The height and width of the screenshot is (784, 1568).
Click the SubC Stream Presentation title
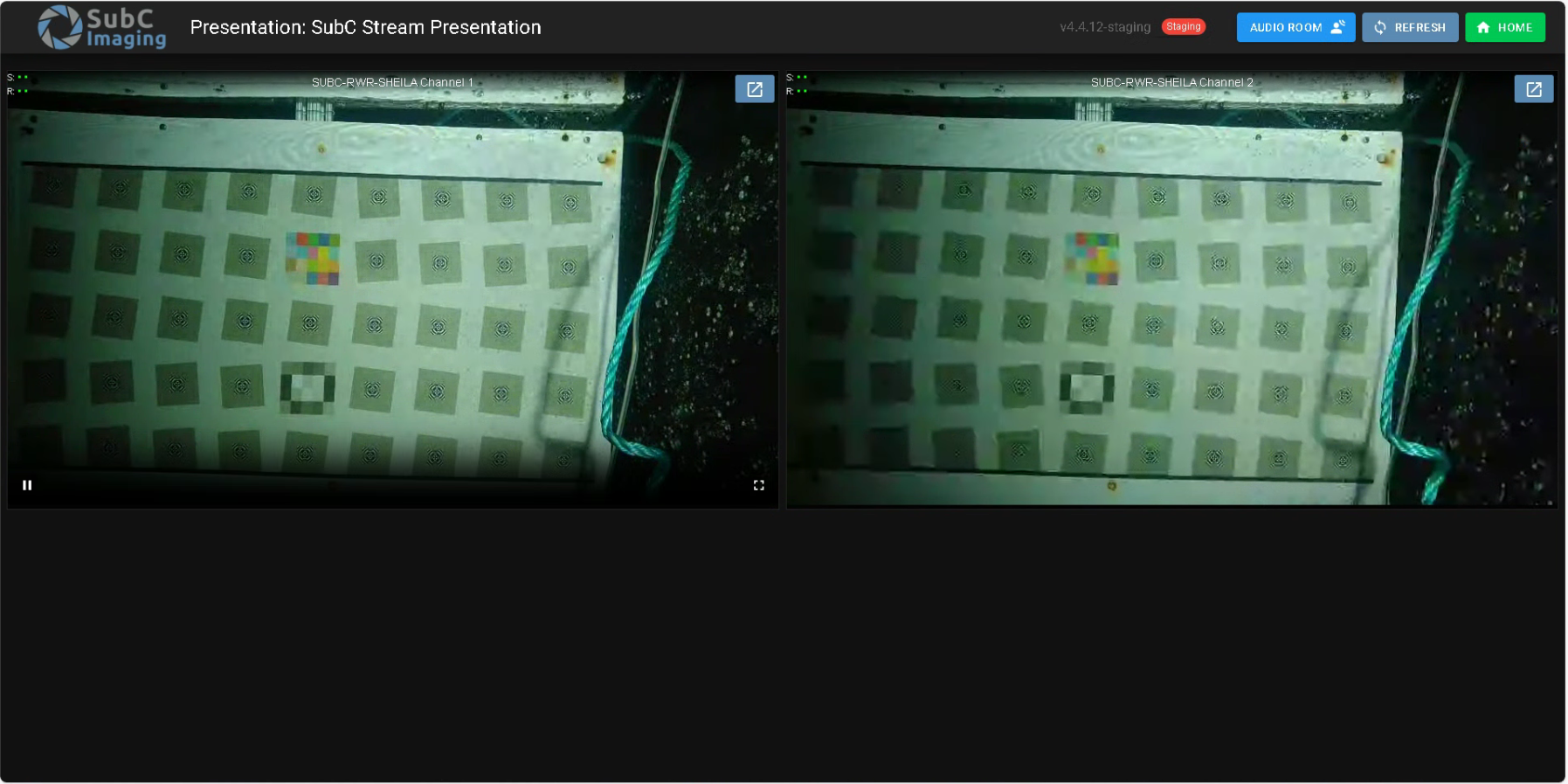tap(365, 28)
